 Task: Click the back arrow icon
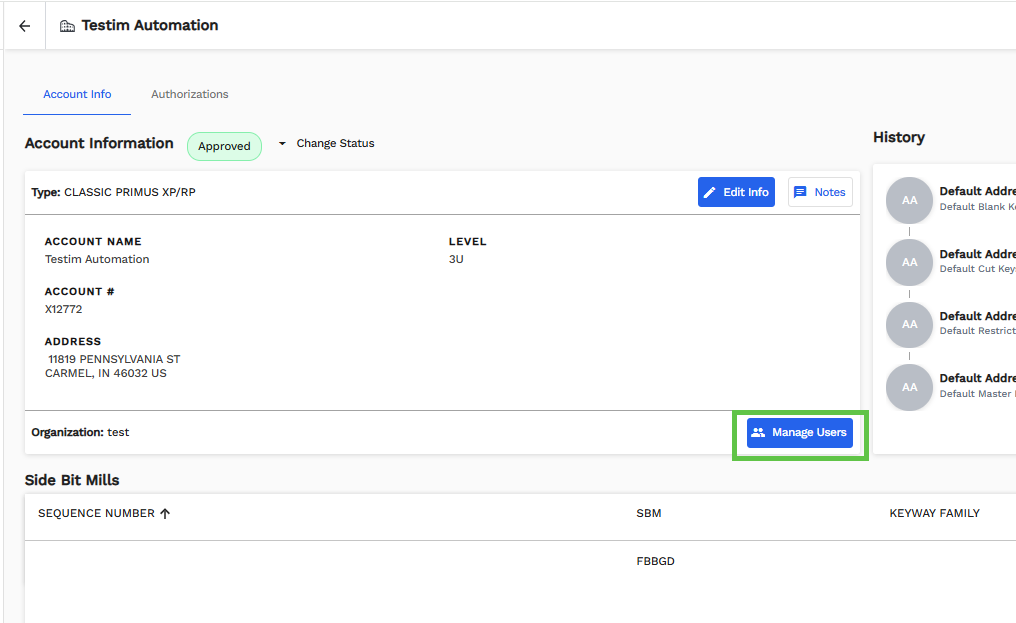point(25,26)
